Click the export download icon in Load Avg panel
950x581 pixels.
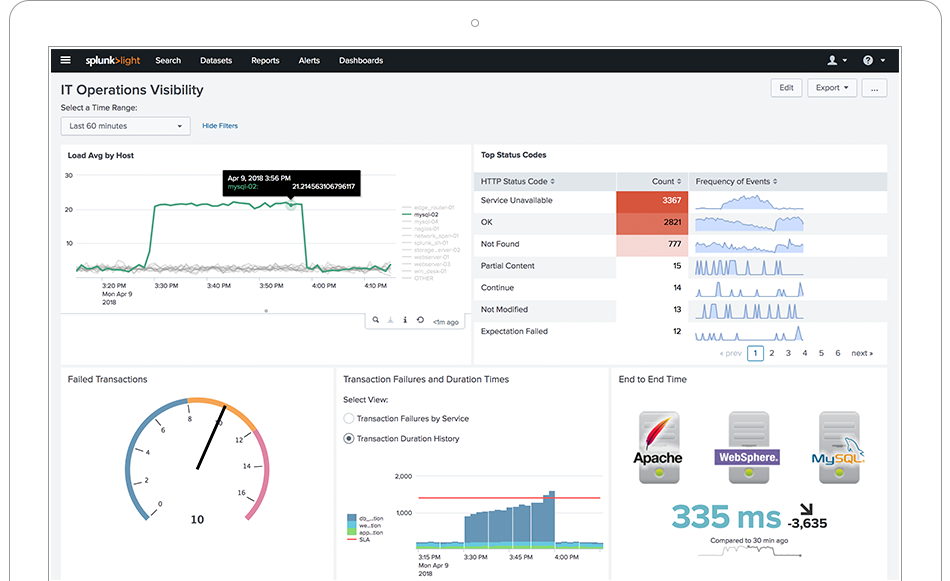pyautogui.click(x=390, y=320)
